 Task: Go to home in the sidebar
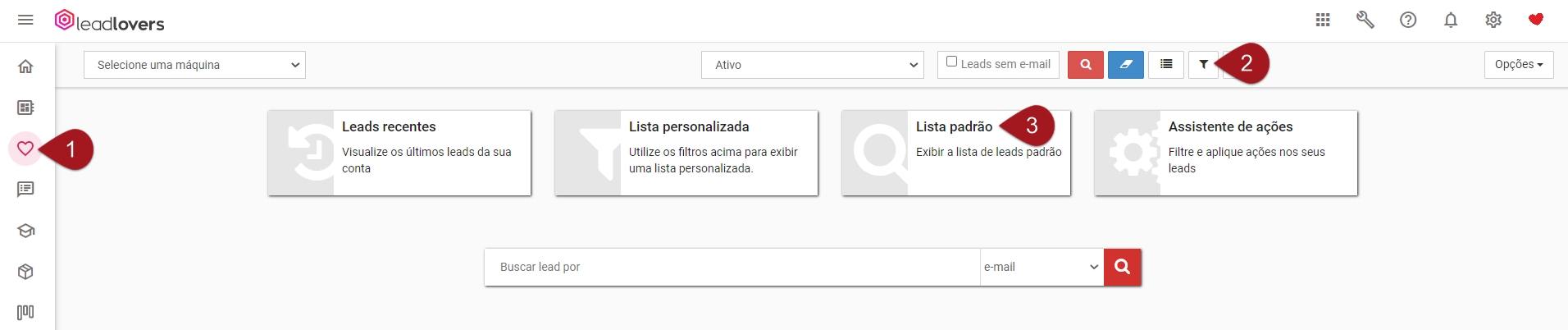click(25, 66)
